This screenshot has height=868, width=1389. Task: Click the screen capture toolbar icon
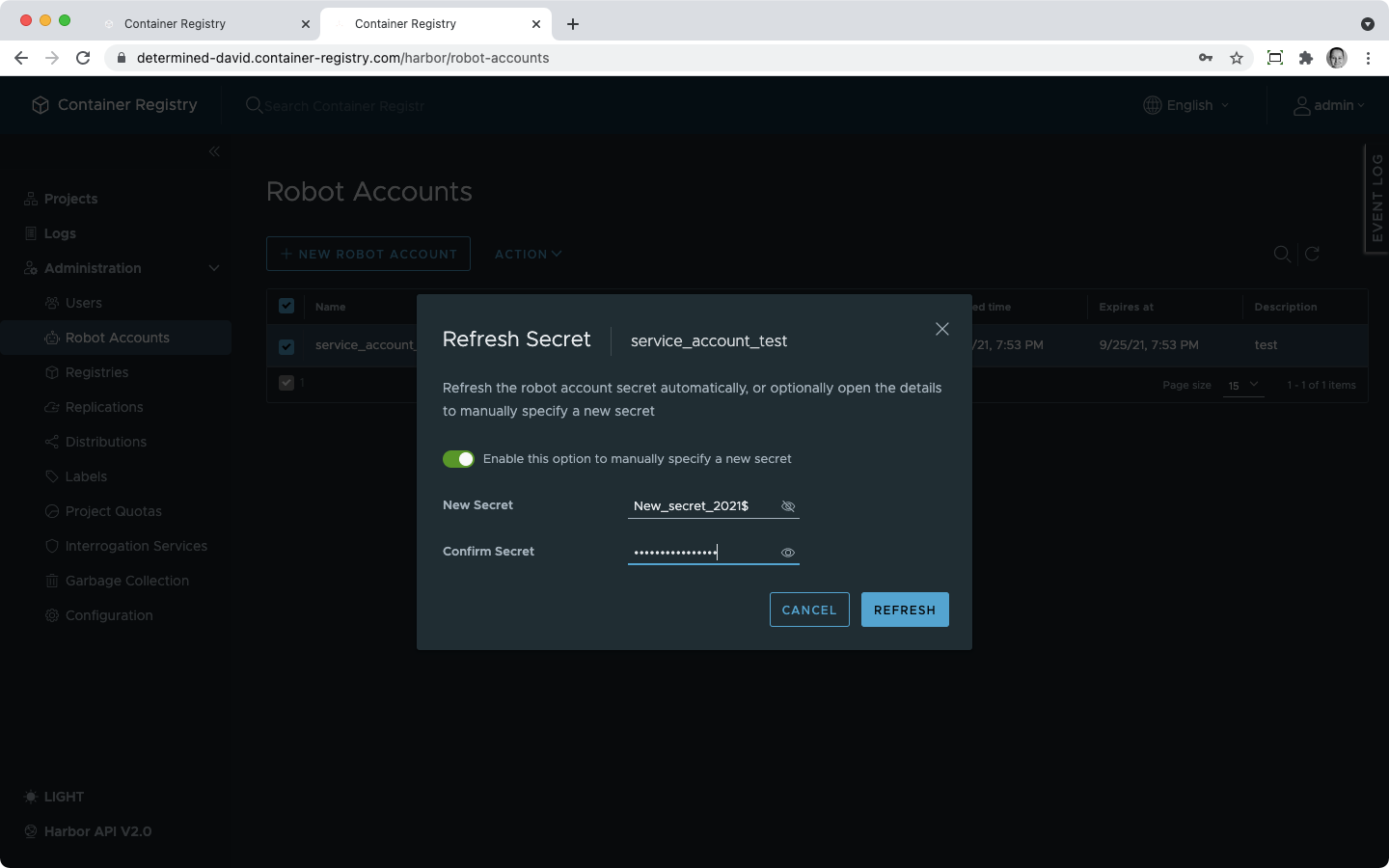click(1275, 58)
